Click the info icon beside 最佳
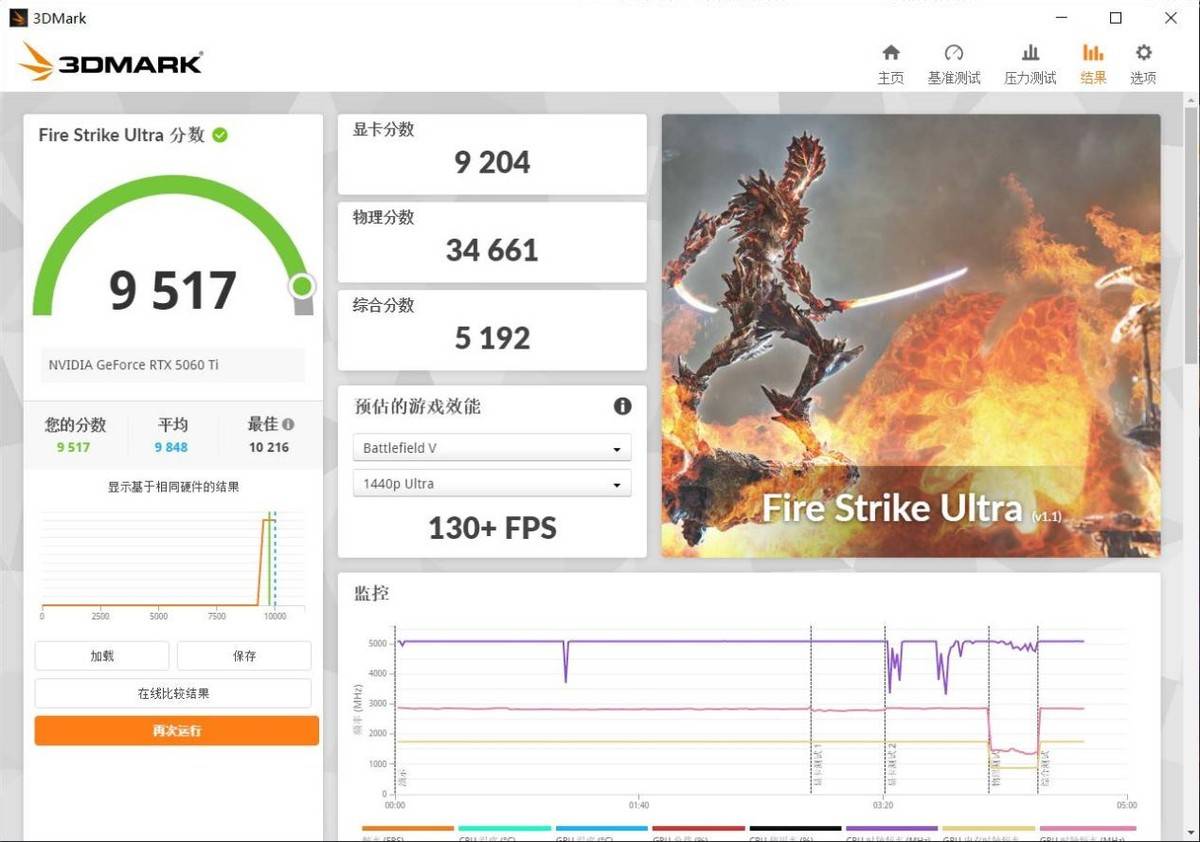This screenshot has height=842, width=1200. (x=288, y=424)
